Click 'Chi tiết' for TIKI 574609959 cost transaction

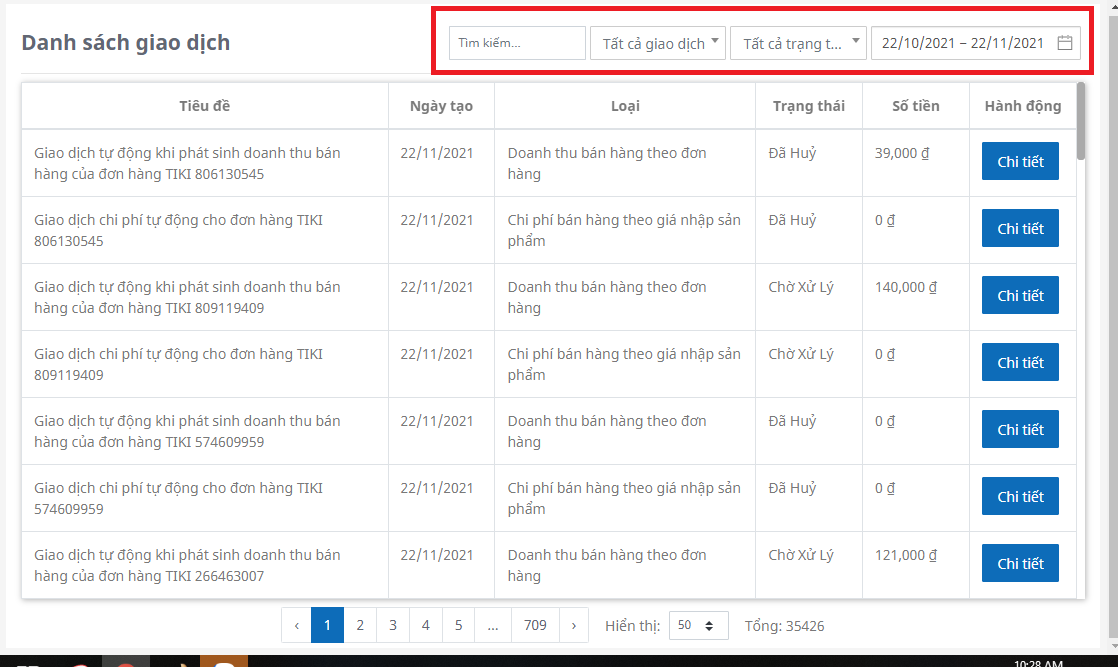[x=1019, y=497]
